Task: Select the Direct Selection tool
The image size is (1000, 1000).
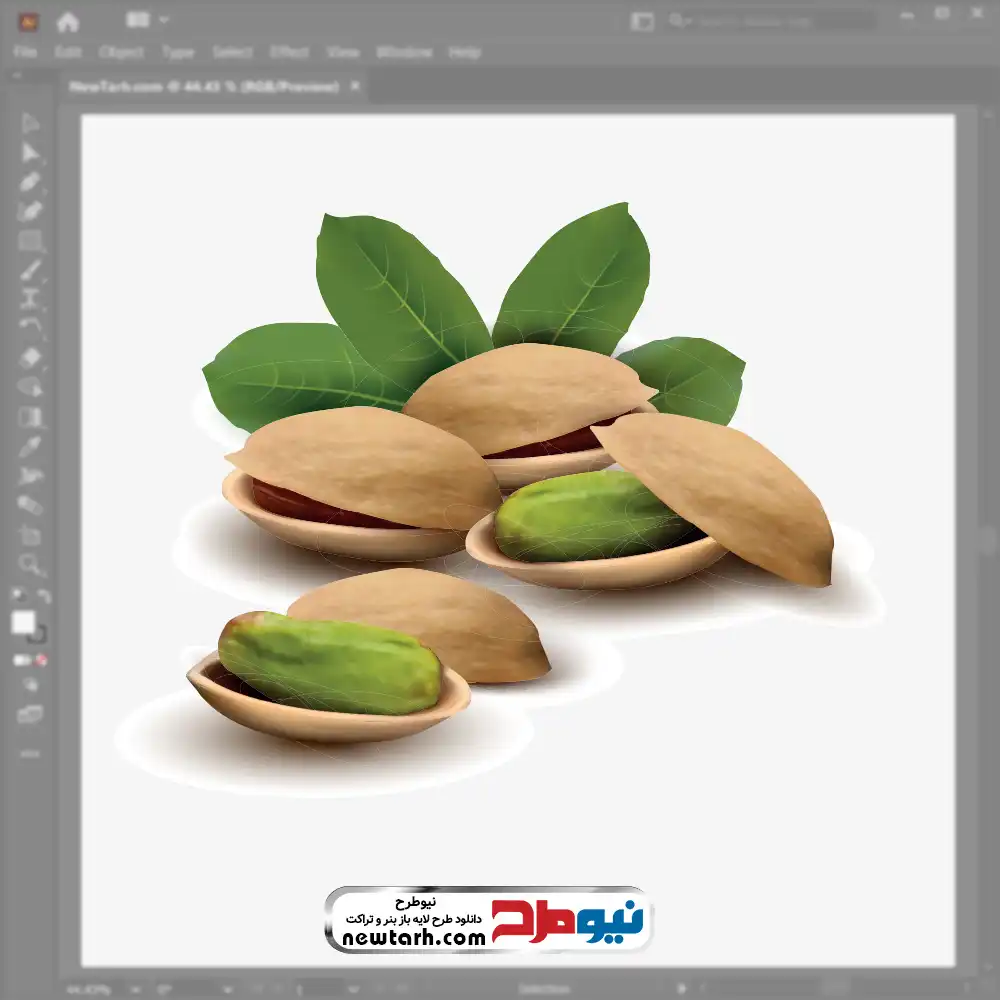Action: pos(30,153)
